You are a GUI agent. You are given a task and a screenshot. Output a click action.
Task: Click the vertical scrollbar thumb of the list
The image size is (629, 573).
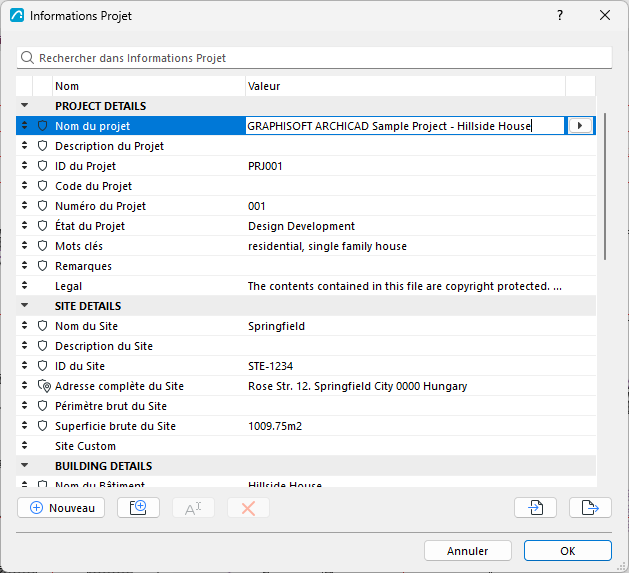605,187
